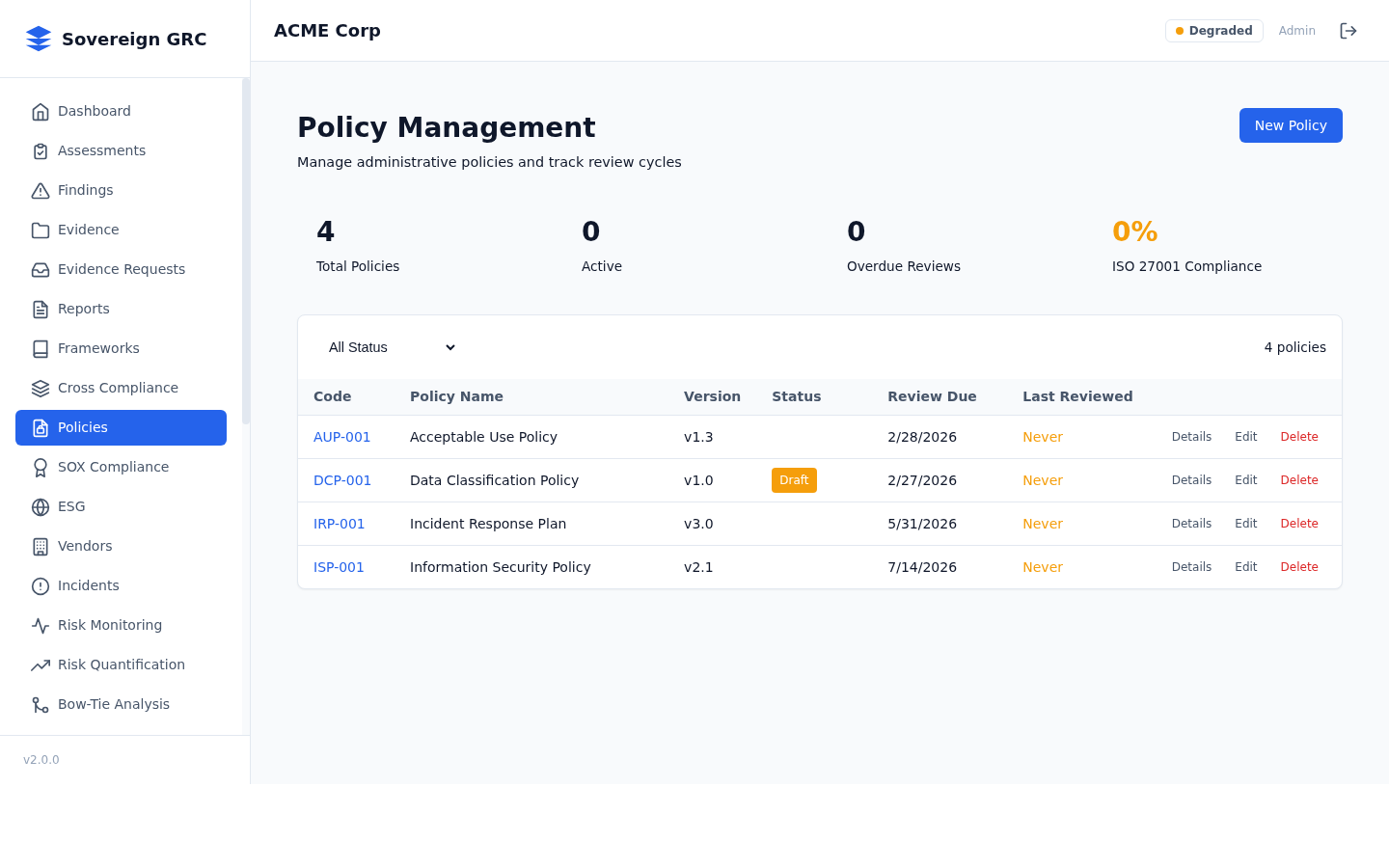Open the AUP-001 policy code link
The width and height of the screenshot is (1389, 868).
pyautogui.click(x=341, y=437)
